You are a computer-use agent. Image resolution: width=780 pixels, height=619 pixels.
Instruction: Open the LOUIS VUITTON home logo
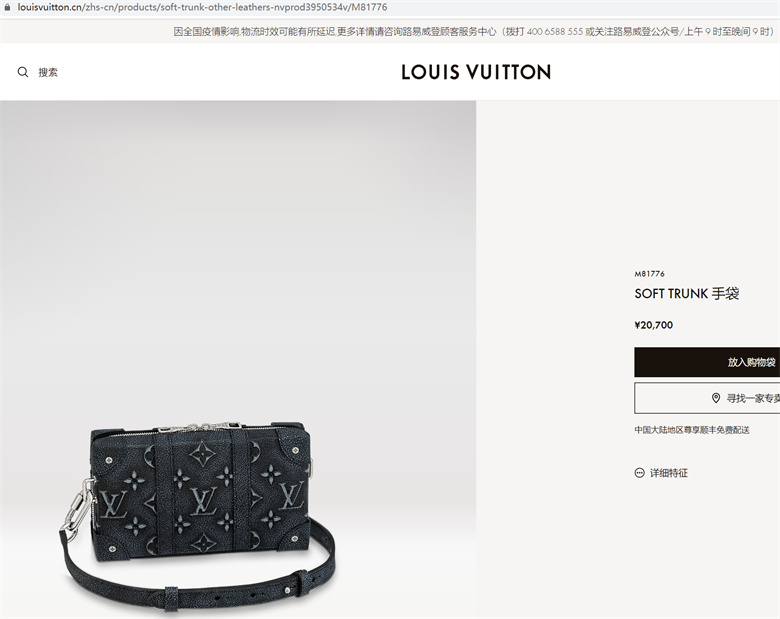click(x=476, y=72)
